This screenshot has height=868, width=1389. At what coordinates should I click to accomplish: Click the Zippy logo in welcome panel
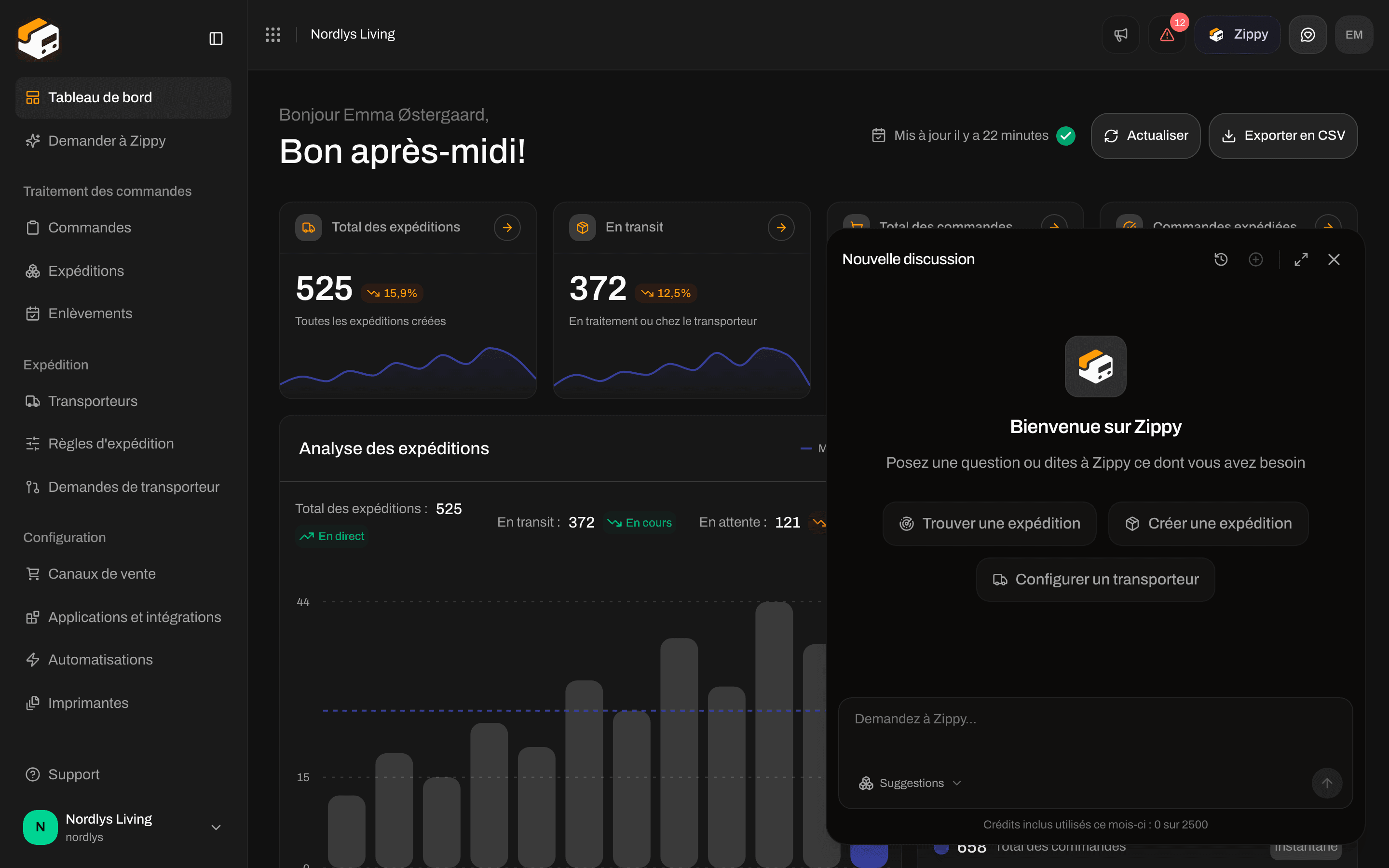pos(1095,366)
